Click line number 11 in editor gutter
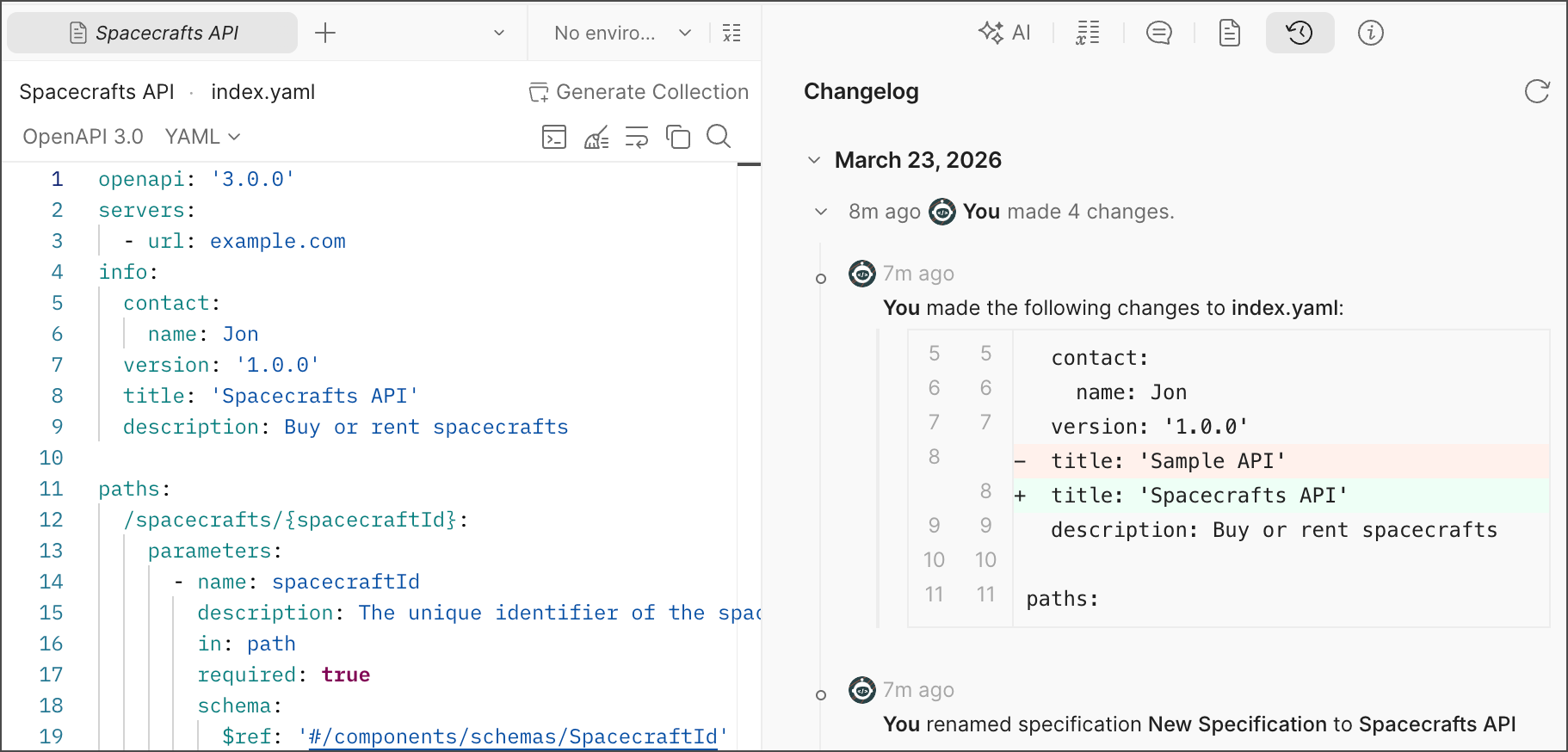The height and width of the screenshot is (752, 1568). point(51,489)
